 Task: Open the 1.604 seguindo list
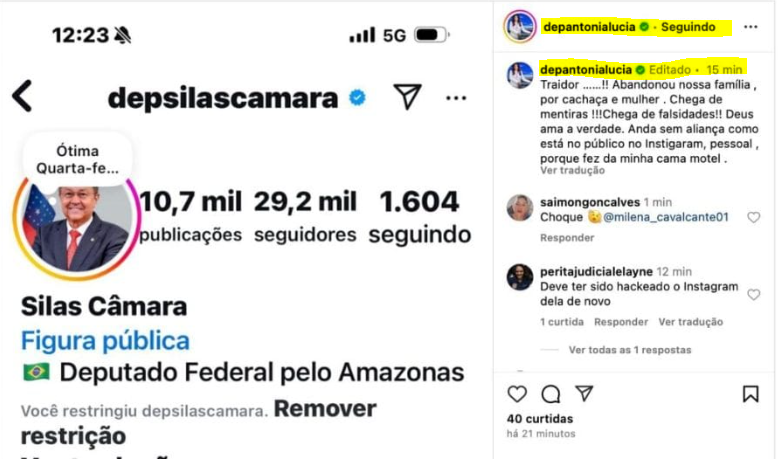[420, 216]
